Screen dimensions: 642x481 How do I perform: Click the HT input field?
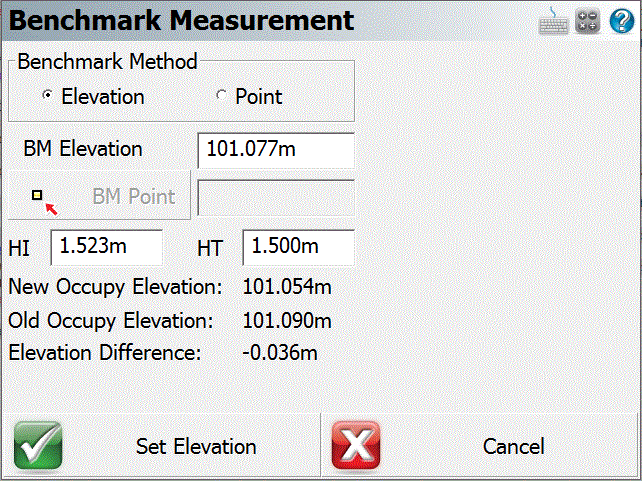(x=298, y=248)
